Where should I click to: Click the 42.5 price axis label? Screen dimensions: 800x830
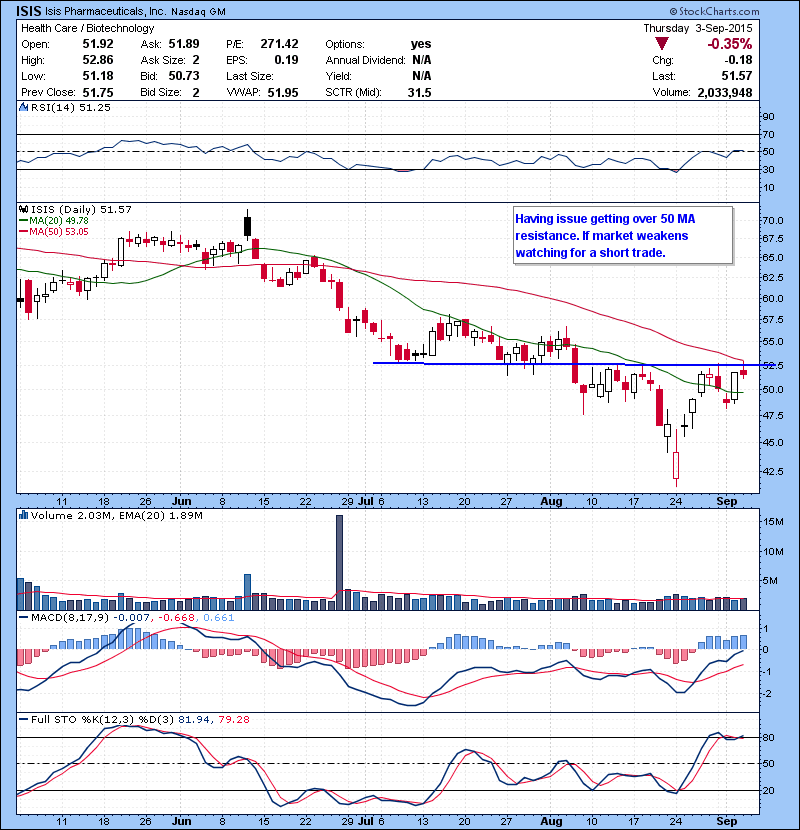[x=773, y=471]
